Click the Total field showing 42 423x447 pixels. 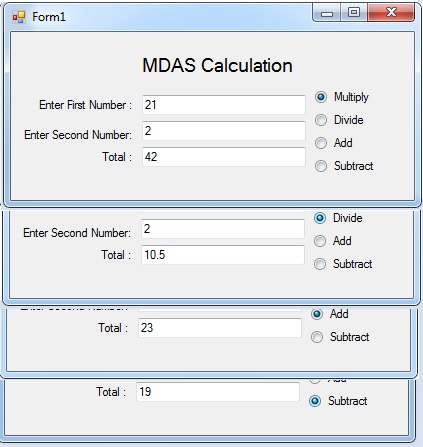click(x=224, y=157)
